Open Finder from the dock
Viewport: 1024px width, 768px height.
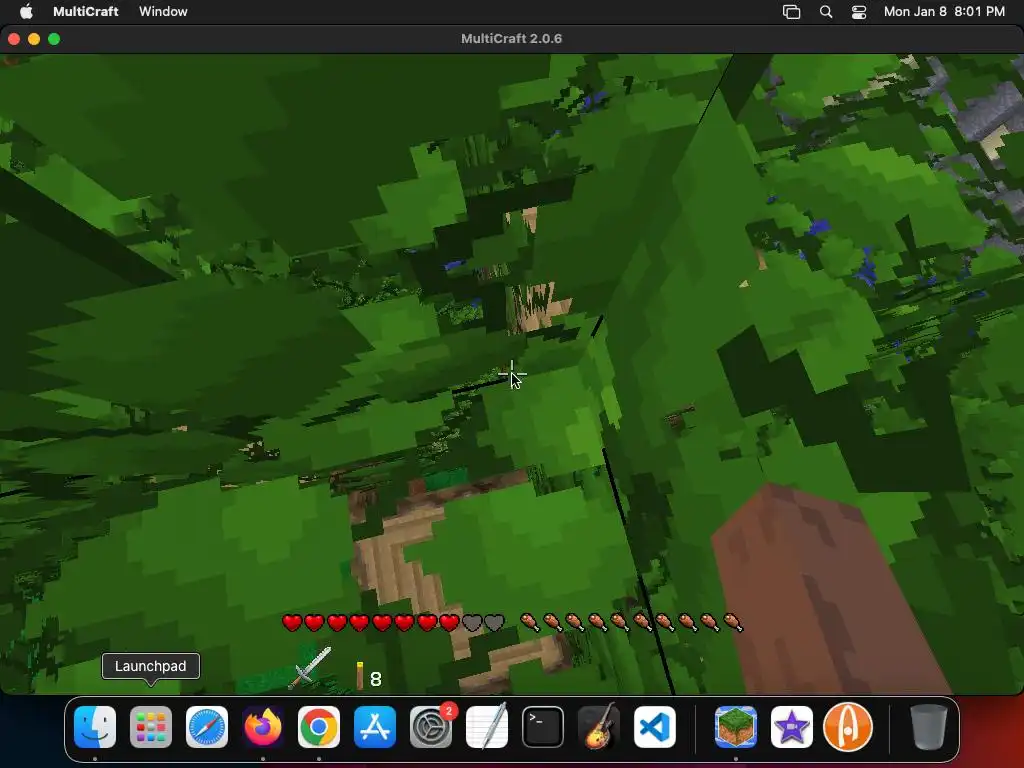pos(95,727)
